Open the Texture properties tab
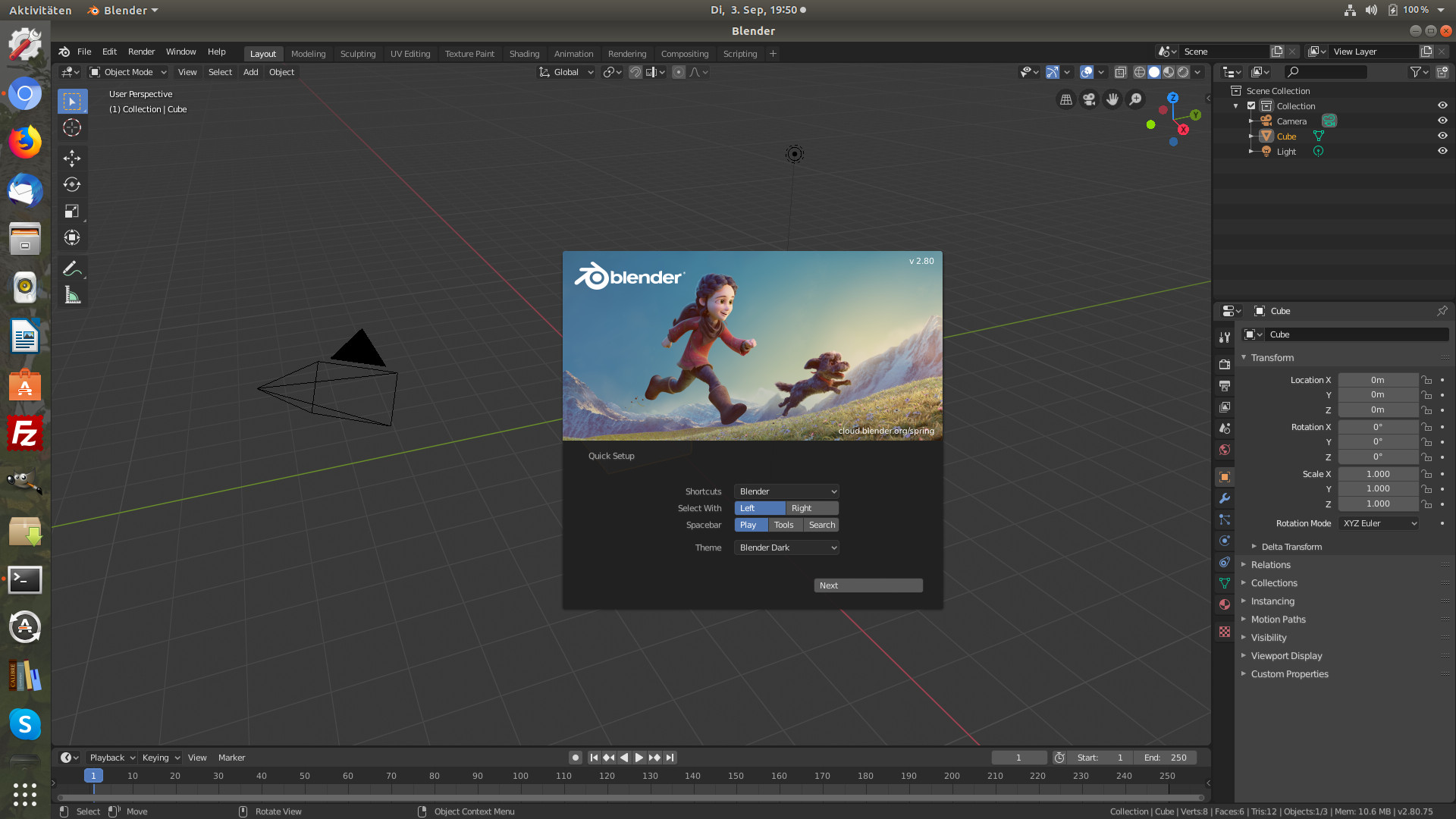 point(1224,632)
